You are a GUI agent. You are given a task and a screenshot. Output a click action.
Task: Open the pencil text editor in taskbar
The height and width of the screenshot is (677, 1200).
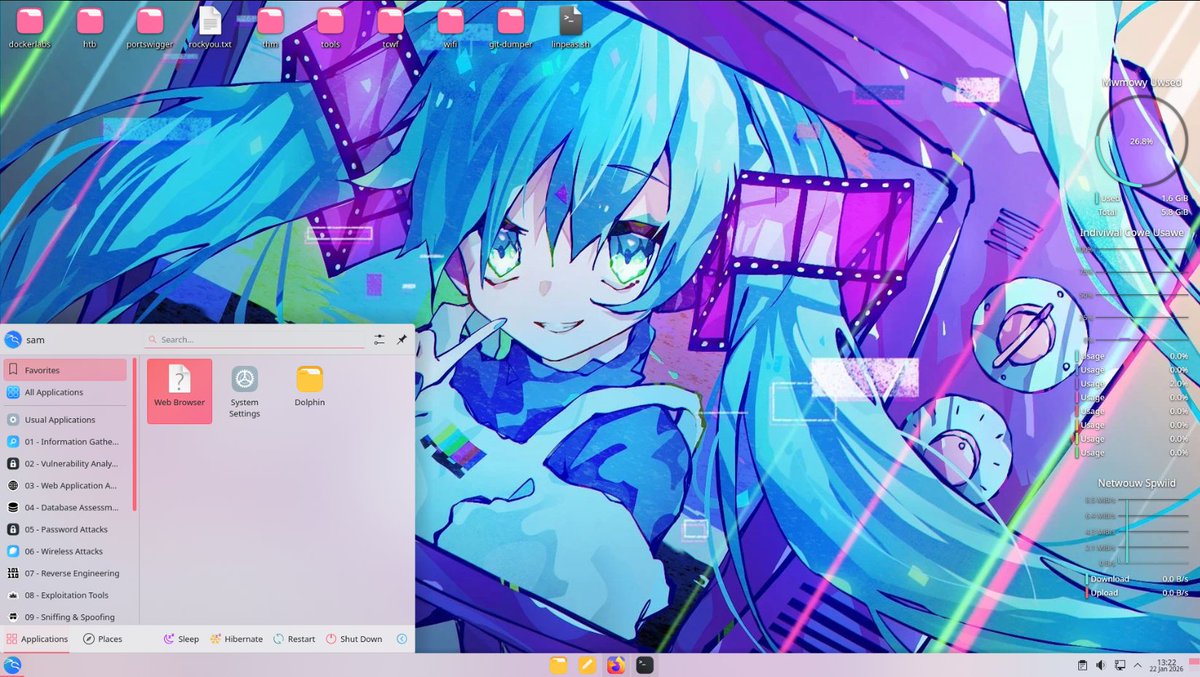point(587,665)
